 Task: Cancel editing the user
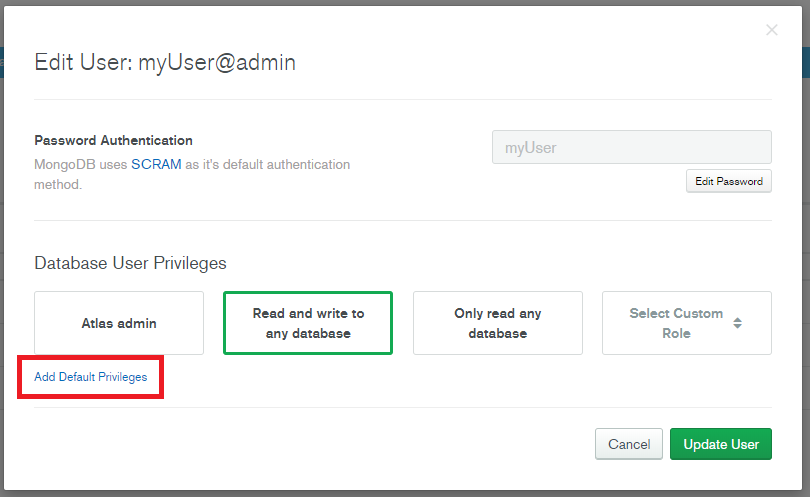click(x=629, y=444)
